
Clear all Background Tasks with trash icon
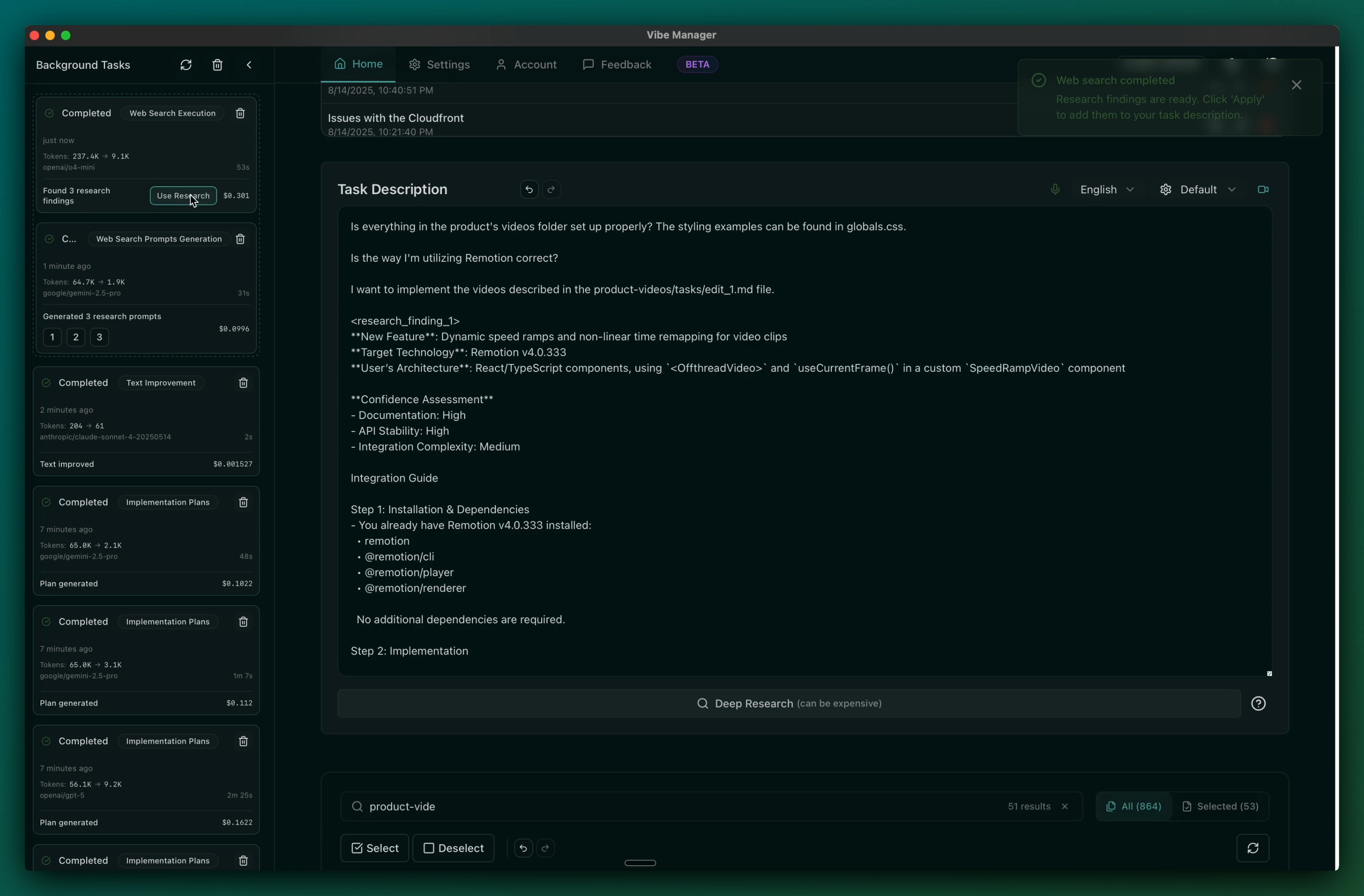(217, 65)
